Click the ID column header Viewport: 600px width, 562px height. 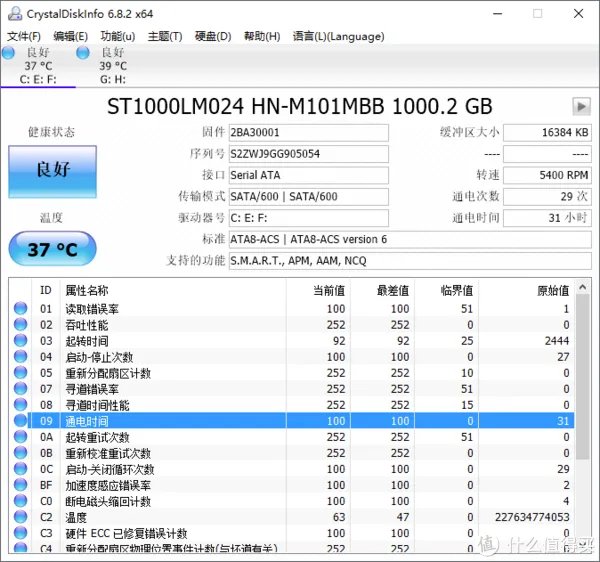[46, 290]
